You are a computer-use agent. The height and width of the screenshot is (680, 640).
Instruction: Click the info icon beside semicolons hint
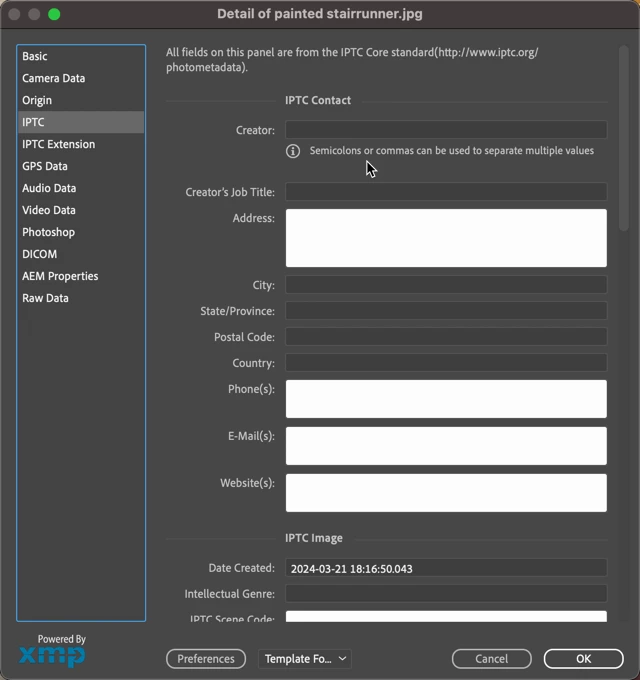point(293,151)
